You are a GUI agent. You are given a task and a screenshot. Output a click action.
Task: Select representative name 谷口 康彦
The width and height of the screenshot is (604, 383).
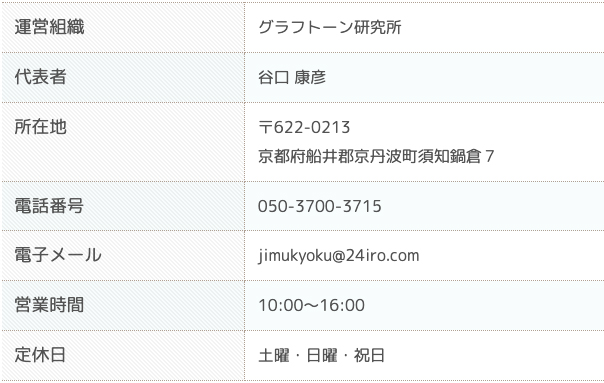pos(292,77)
